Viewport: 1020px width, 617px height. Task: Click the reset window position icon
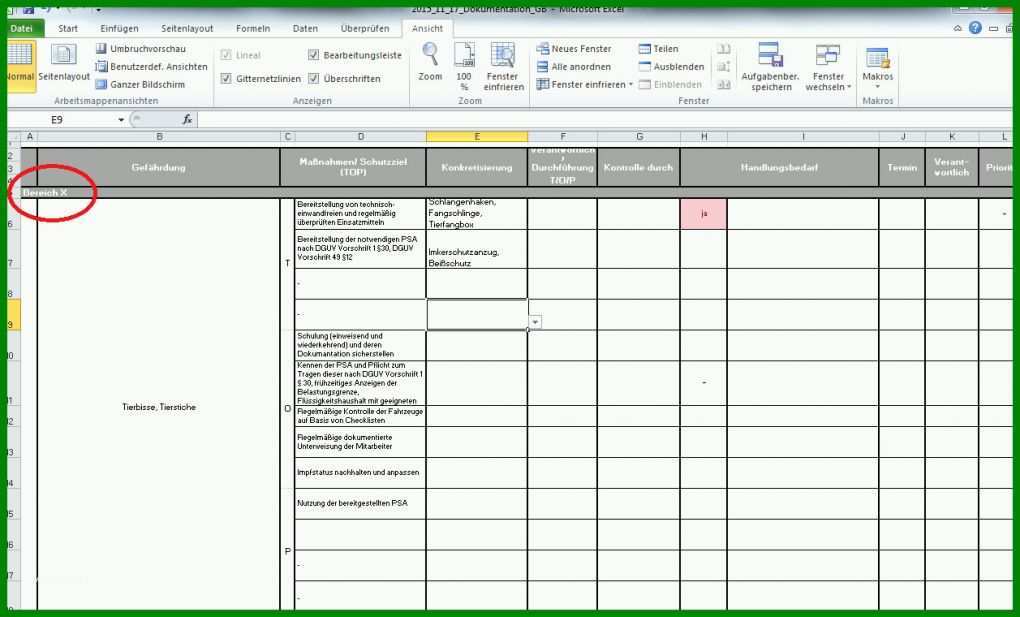tap(723, 85)
